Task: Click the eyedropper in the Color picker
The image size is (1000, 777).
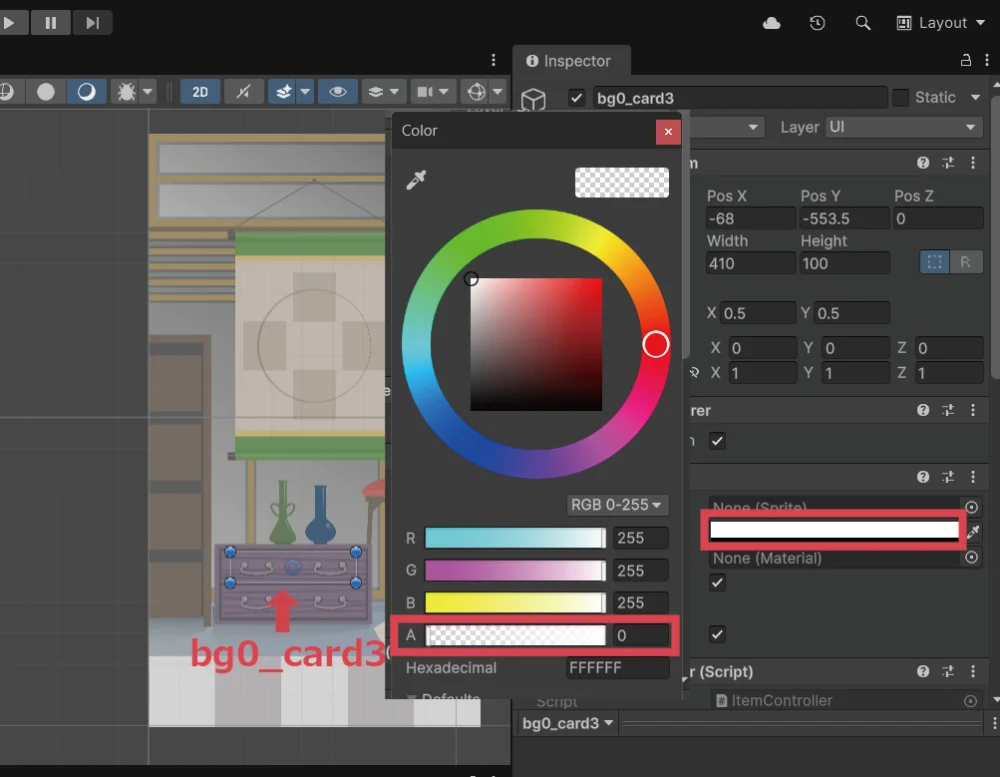Action: tap(415, 180)
